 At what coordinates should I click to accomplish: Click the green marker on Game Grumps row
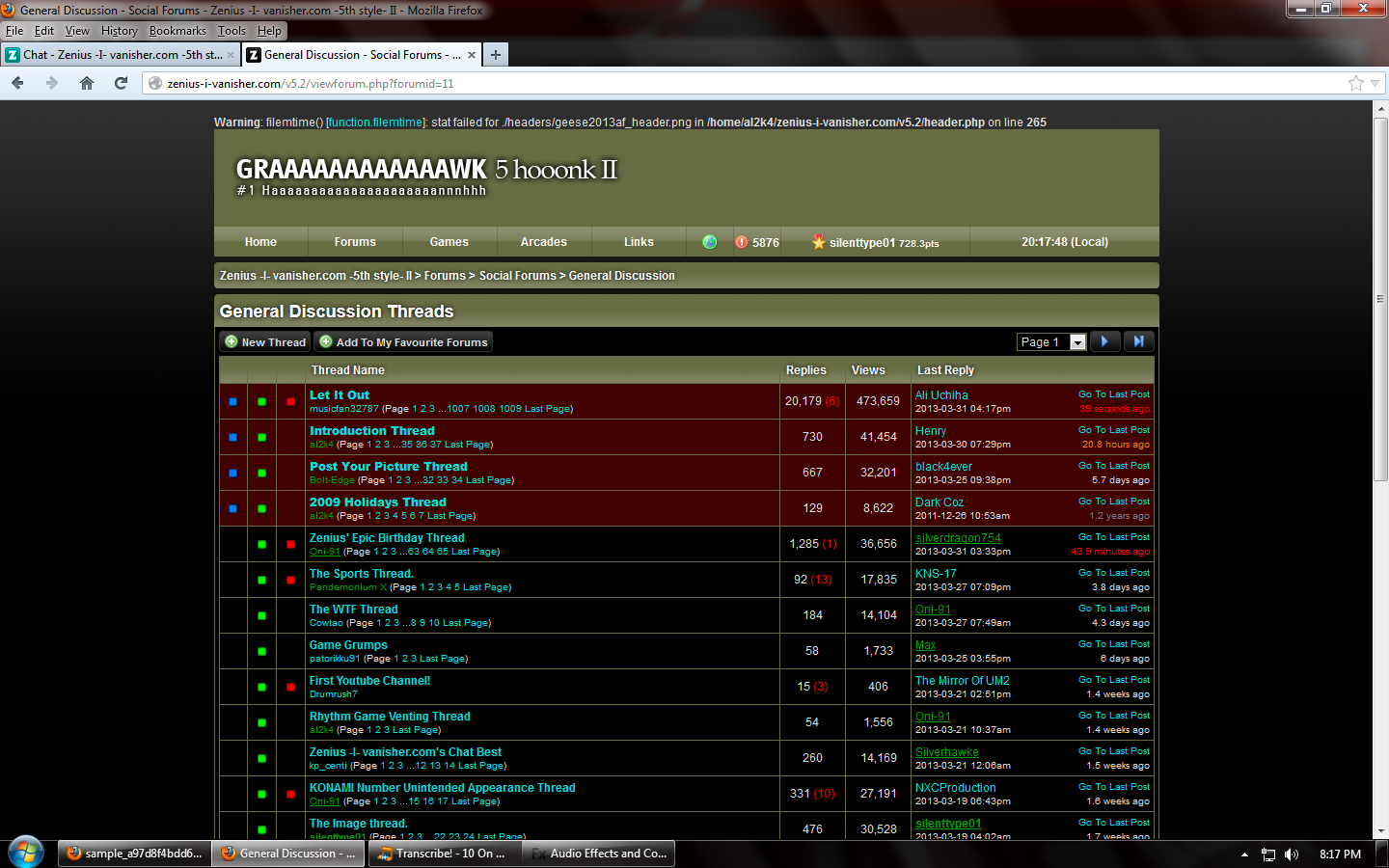point(261,651)
